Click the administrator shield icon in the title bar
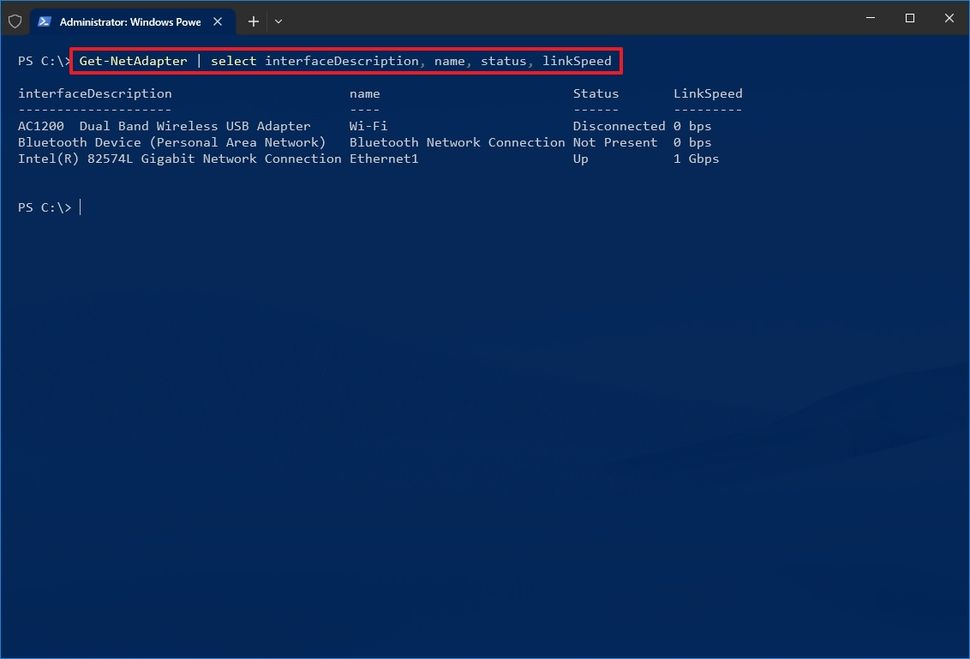This screenshot has height=659, width=970. 15,20
